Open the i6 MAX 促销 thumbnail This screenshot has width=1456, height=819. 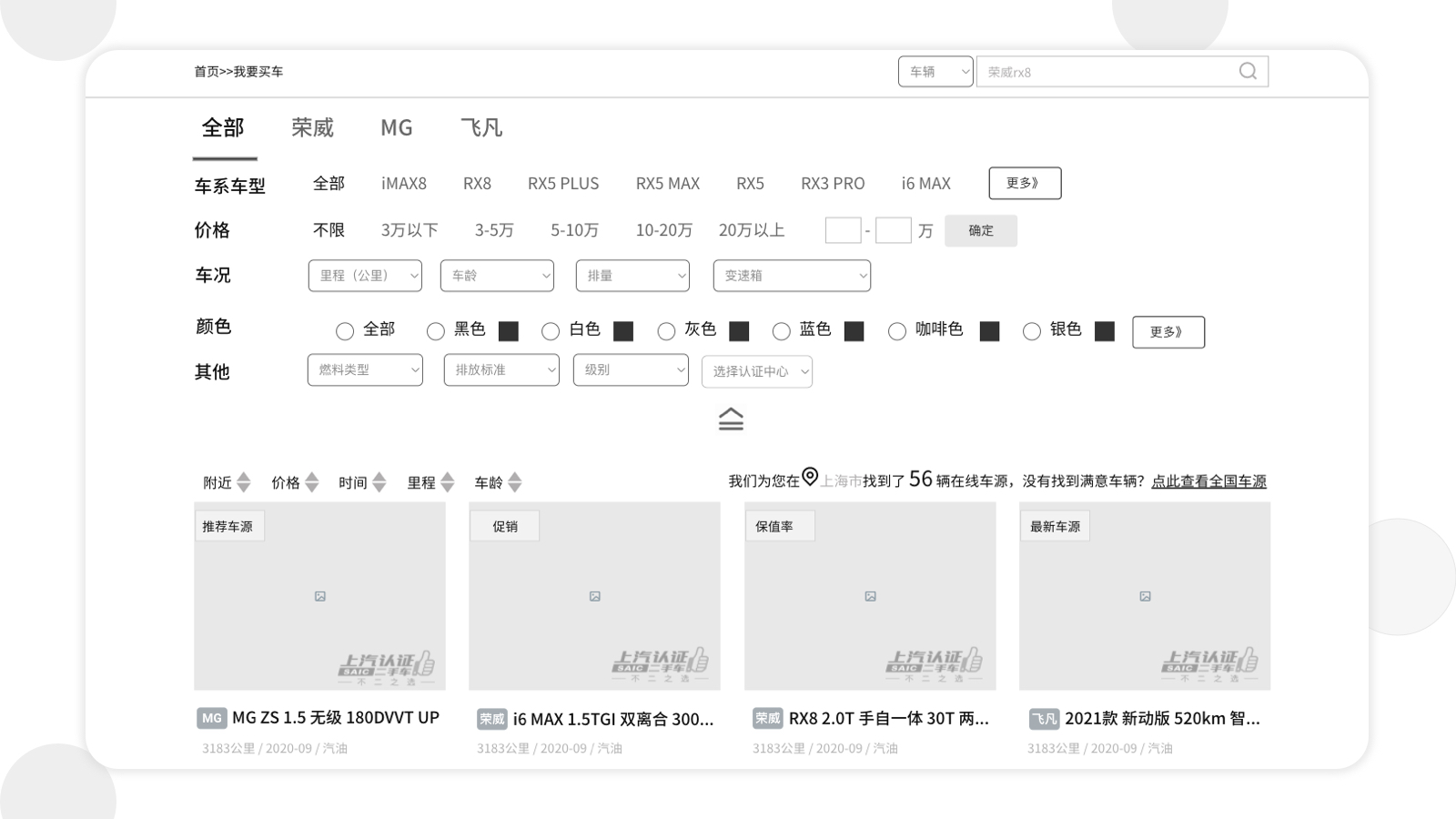[594, 596]
